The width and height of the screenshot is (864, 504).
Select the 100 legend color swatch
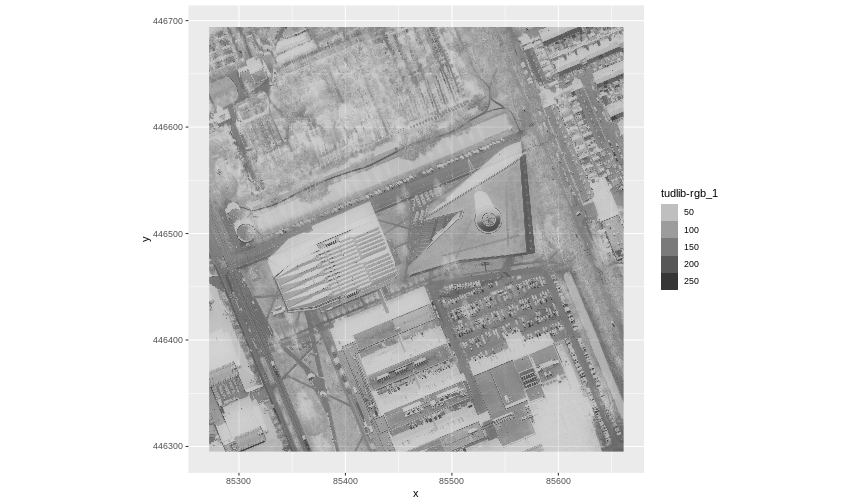[669, 230]
